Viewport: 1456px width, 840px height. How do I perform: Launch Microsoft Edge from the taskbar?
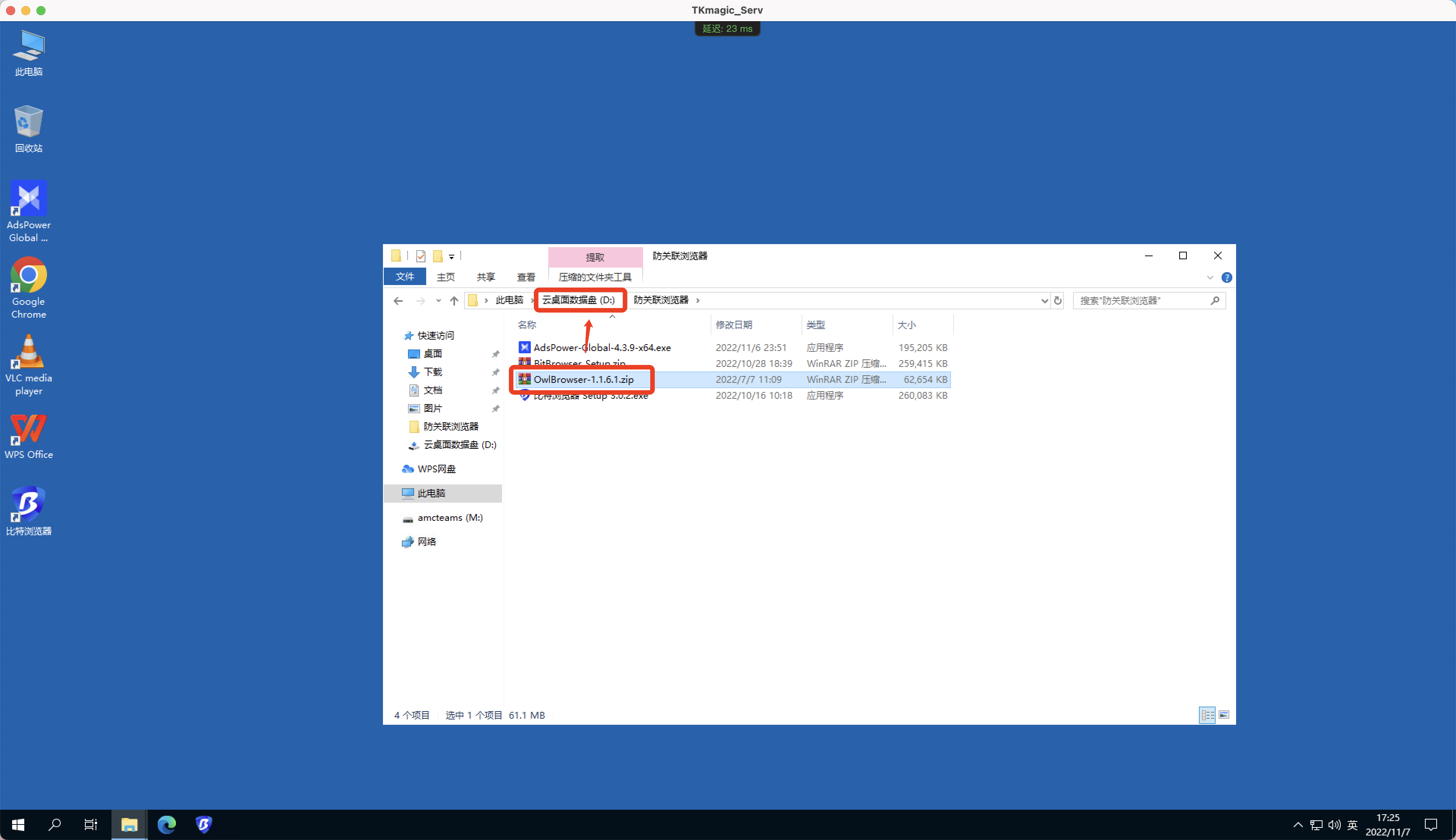(x=167, y=824)
